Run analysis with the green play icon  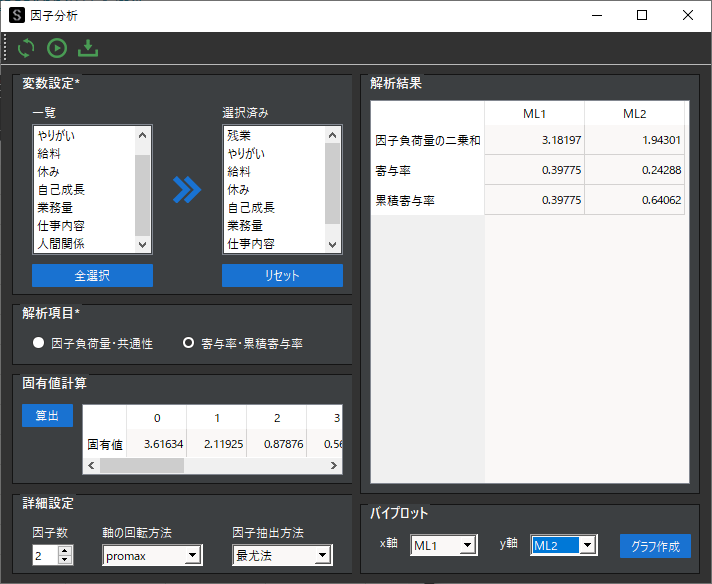[57, 48]
